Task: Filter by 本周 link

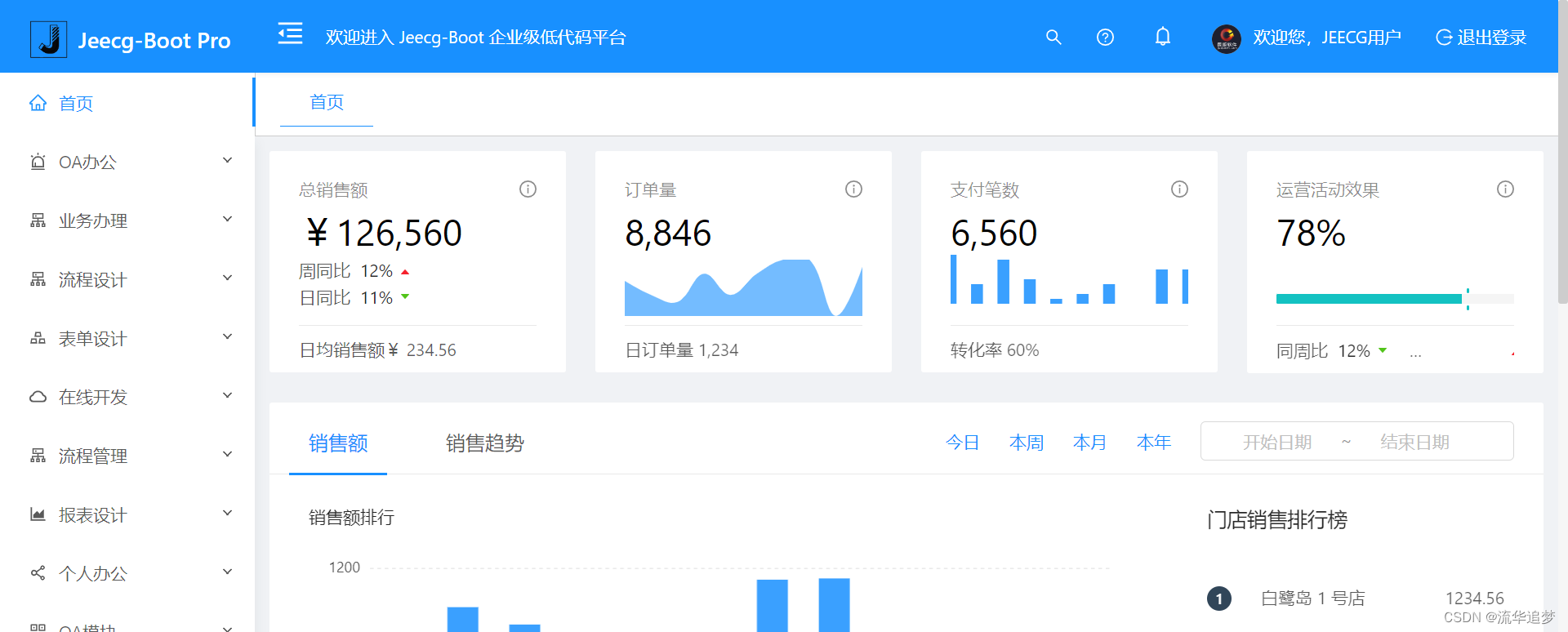Action: (1027, 442)
